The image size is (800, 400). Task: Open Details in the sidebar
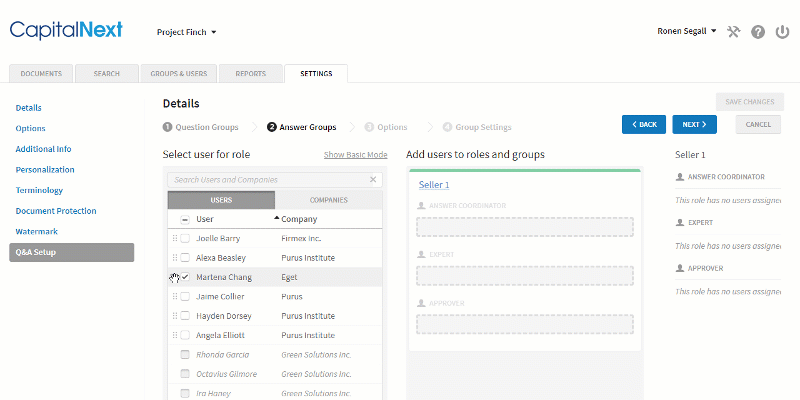29,108
